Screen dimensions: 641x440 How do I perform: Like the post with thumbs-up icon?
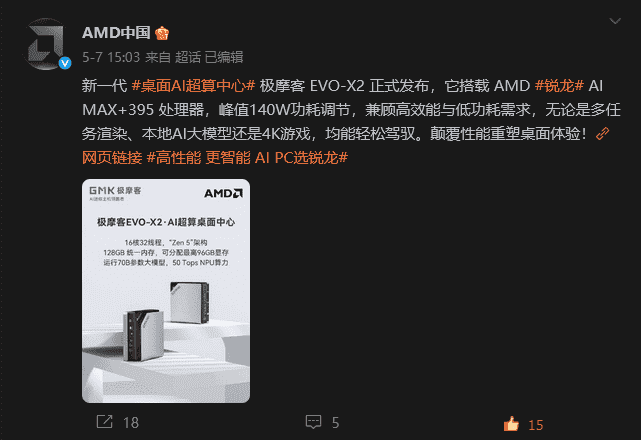coord(511,424)
